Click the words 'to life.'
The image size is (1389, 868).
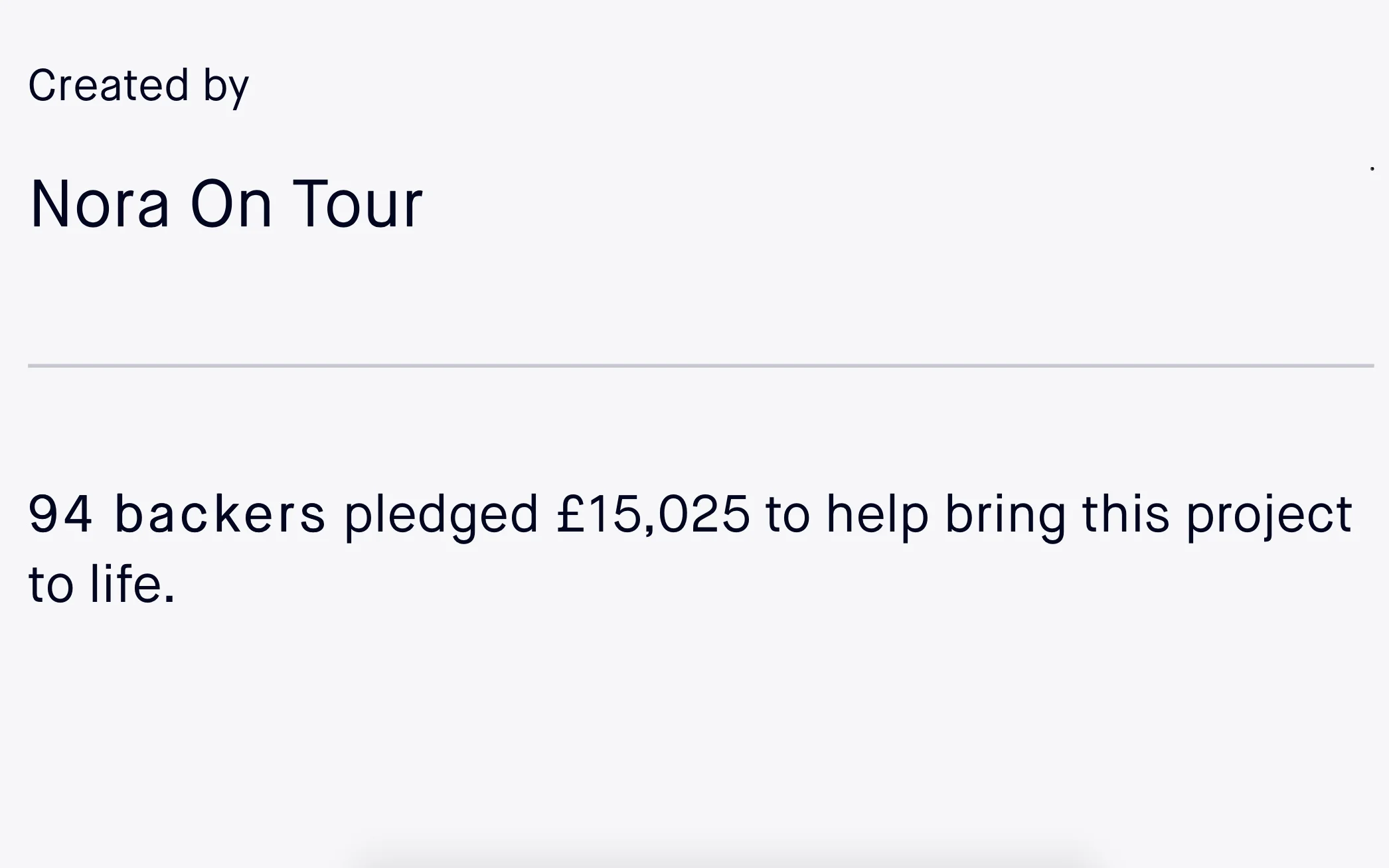pos(102,584)
